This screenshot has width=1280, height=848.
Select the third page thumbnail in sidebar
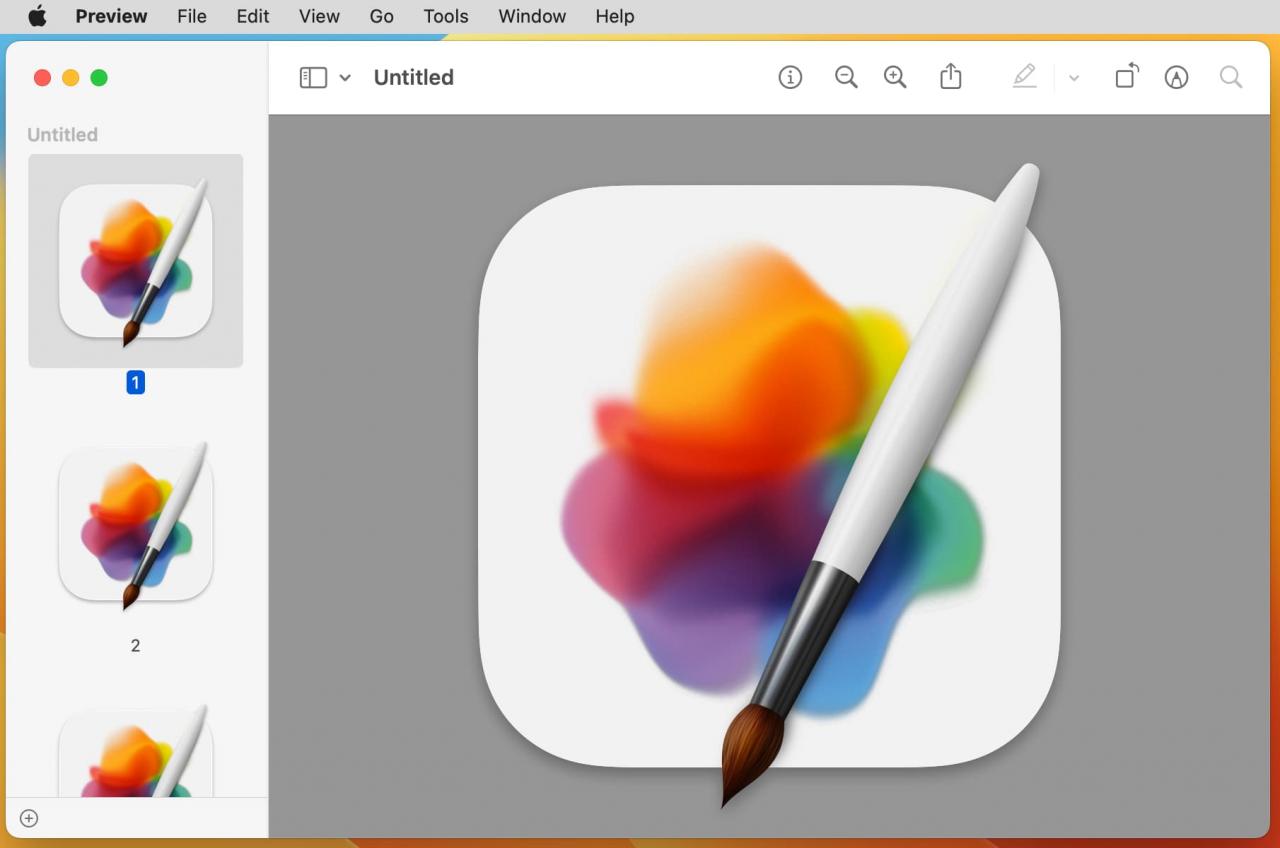click(135, 751)
